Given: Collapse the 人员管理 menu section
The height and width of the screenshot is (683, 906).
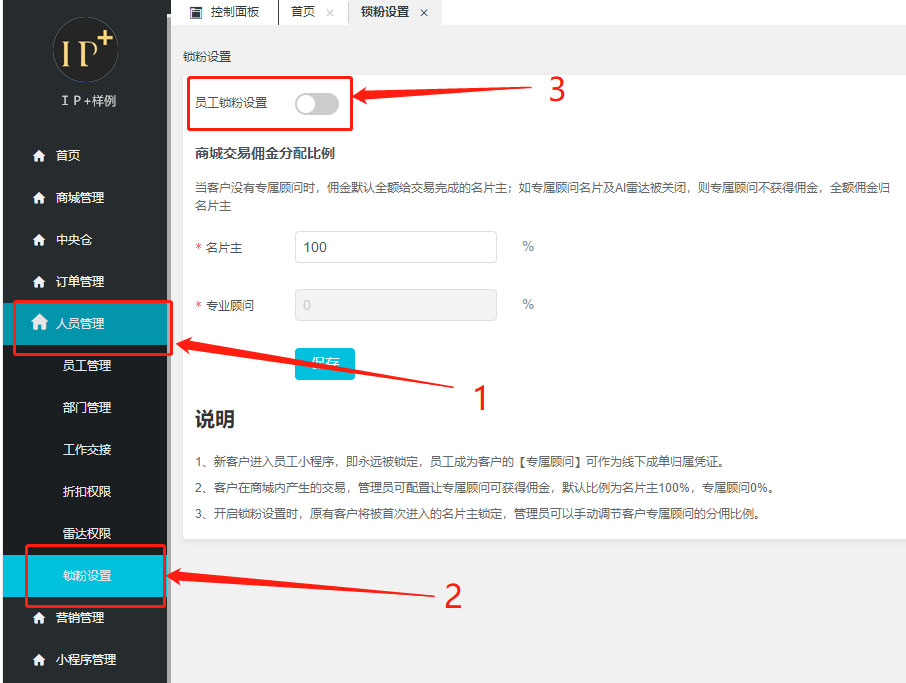Looking at the screenshot, I should point(86,324).
